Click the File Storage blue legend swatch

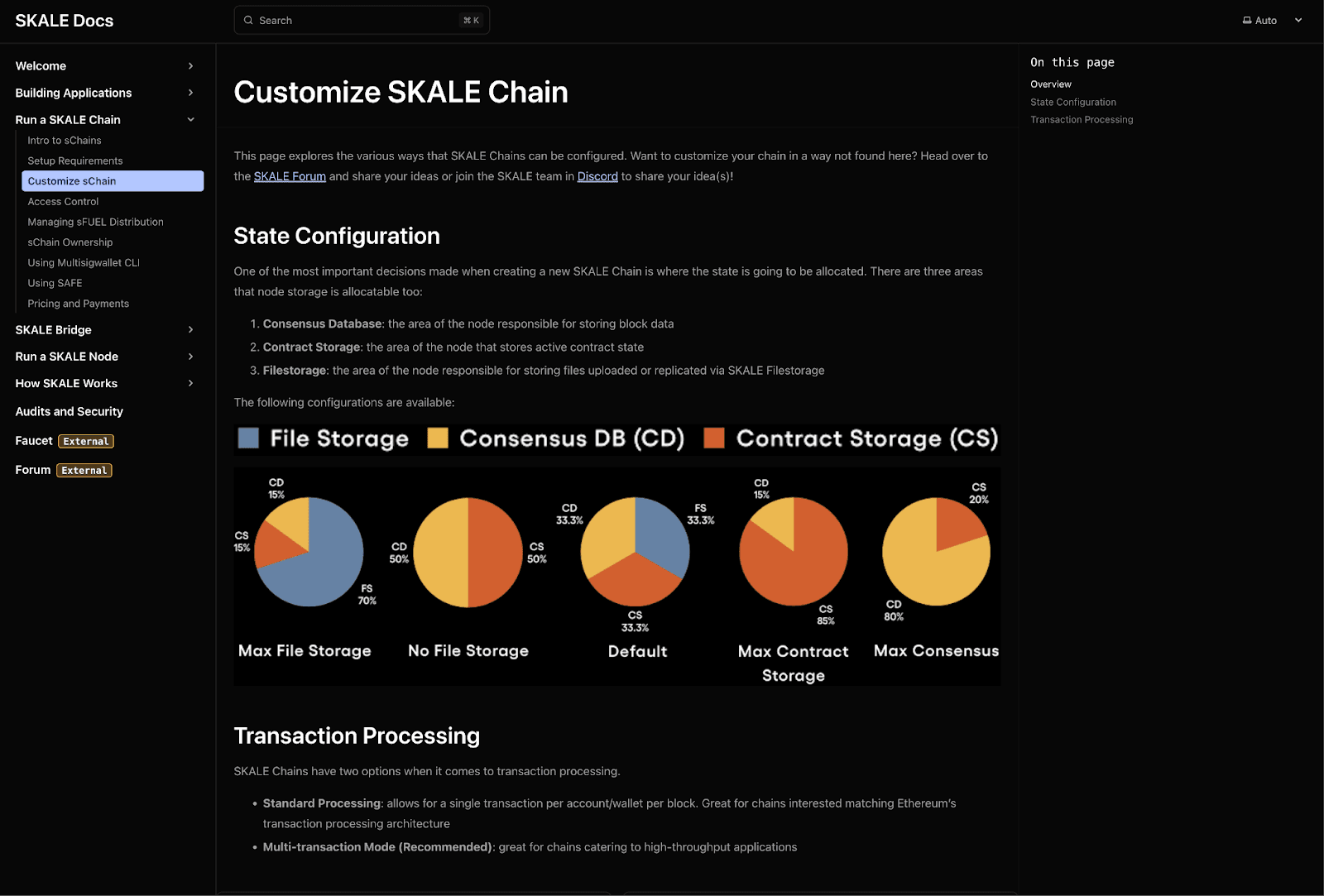tap(248, 438)
